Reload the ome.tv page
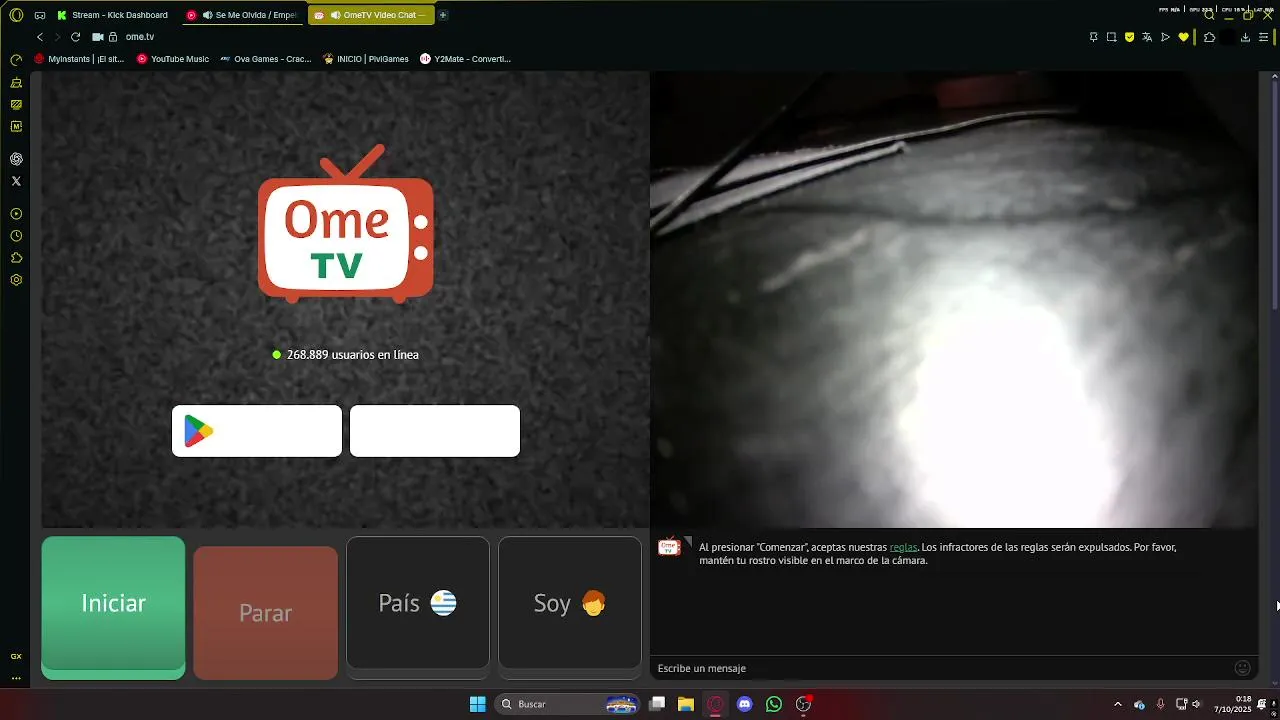This screenshot has width=1280, height=720. click(x=75, y=37)
